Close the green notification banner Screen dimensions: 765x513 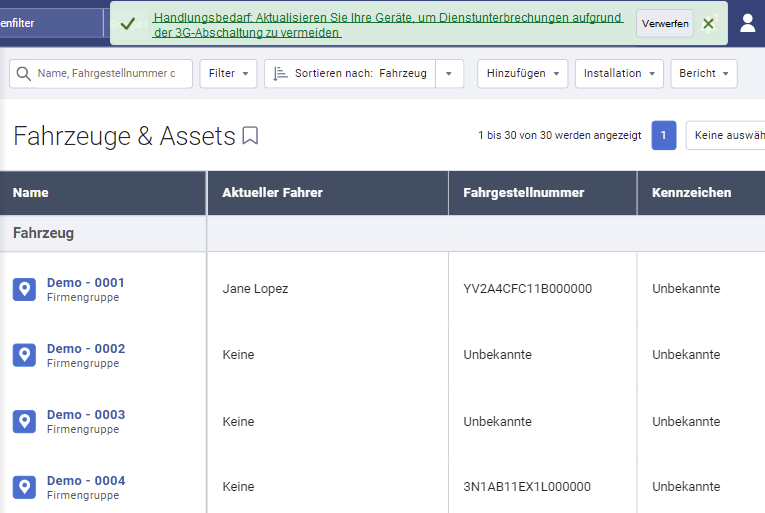[708, 23]
